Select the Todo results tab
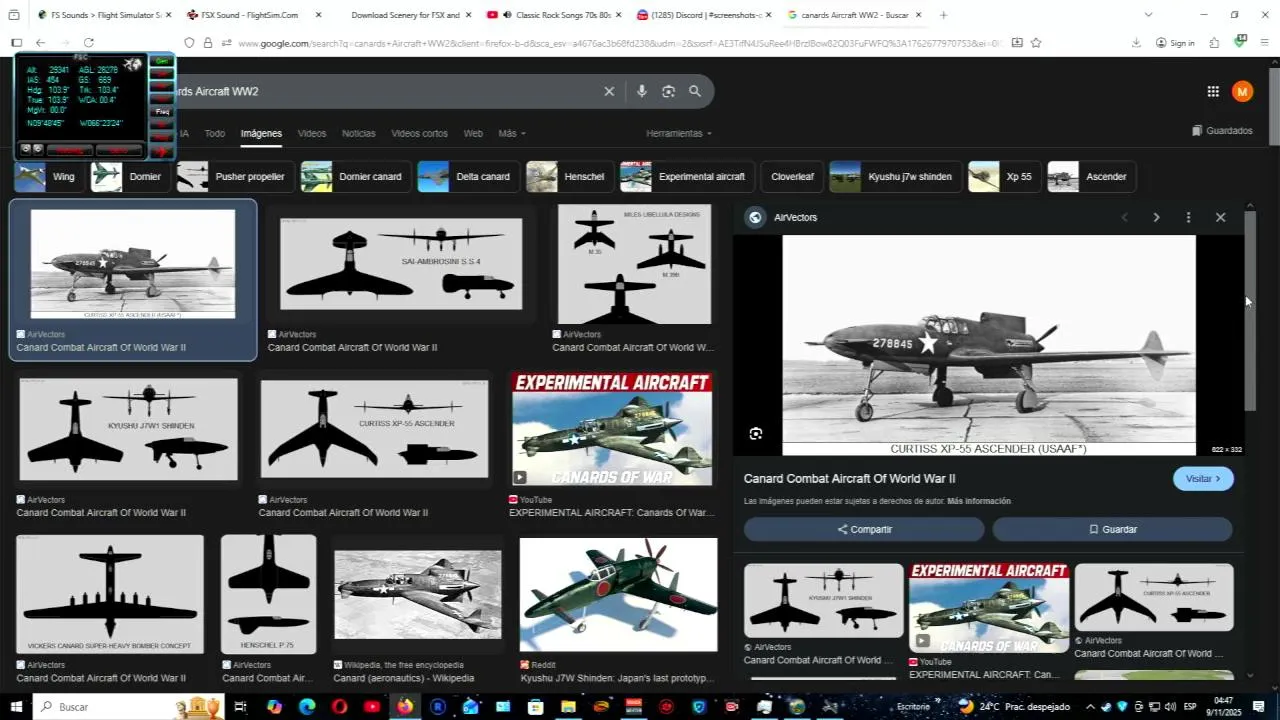 click(x=215, y=133)
